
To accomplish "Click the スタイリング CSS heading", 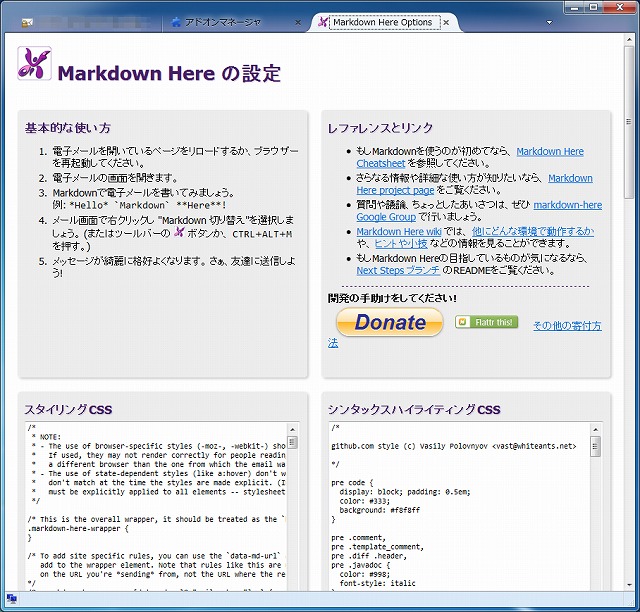I will [68, 409].
